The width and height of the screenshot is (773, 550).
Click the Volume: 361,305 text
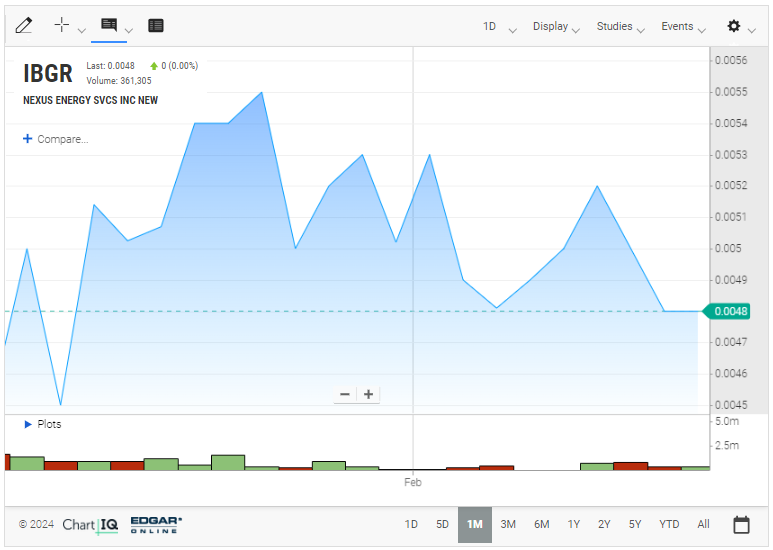(119, 81)
